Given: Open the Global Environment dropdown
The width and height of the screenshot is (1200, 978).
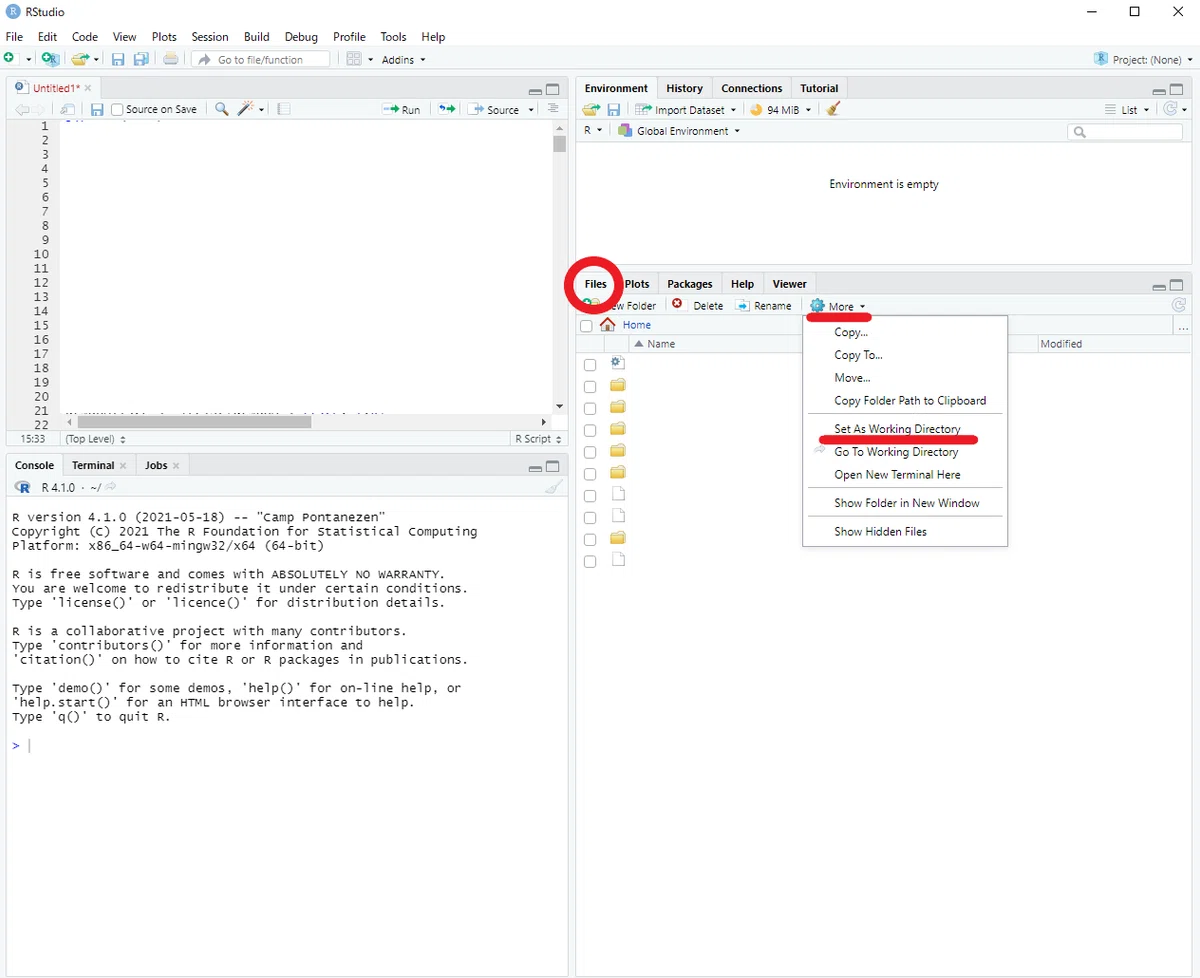Looking at the screenshot, I should pos(679,131).
